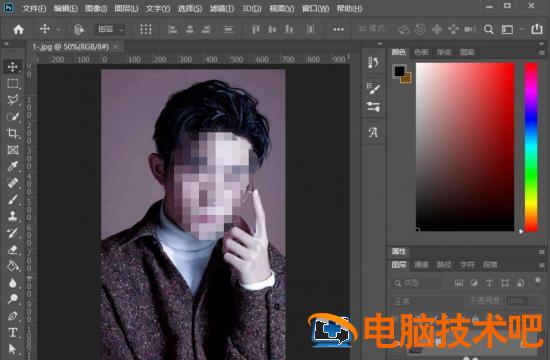
Task: Align right edges in options bar
Action: pyautogui.click(x=206, y=29)
